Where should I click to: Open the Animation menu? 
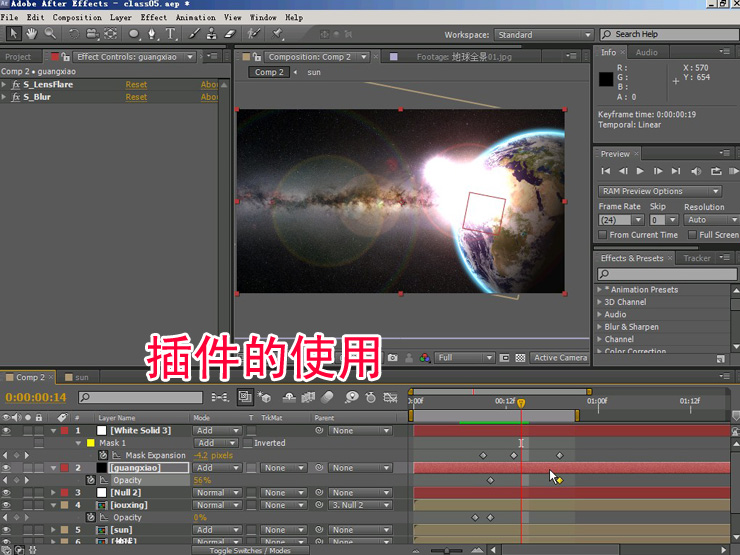[196, 17]
